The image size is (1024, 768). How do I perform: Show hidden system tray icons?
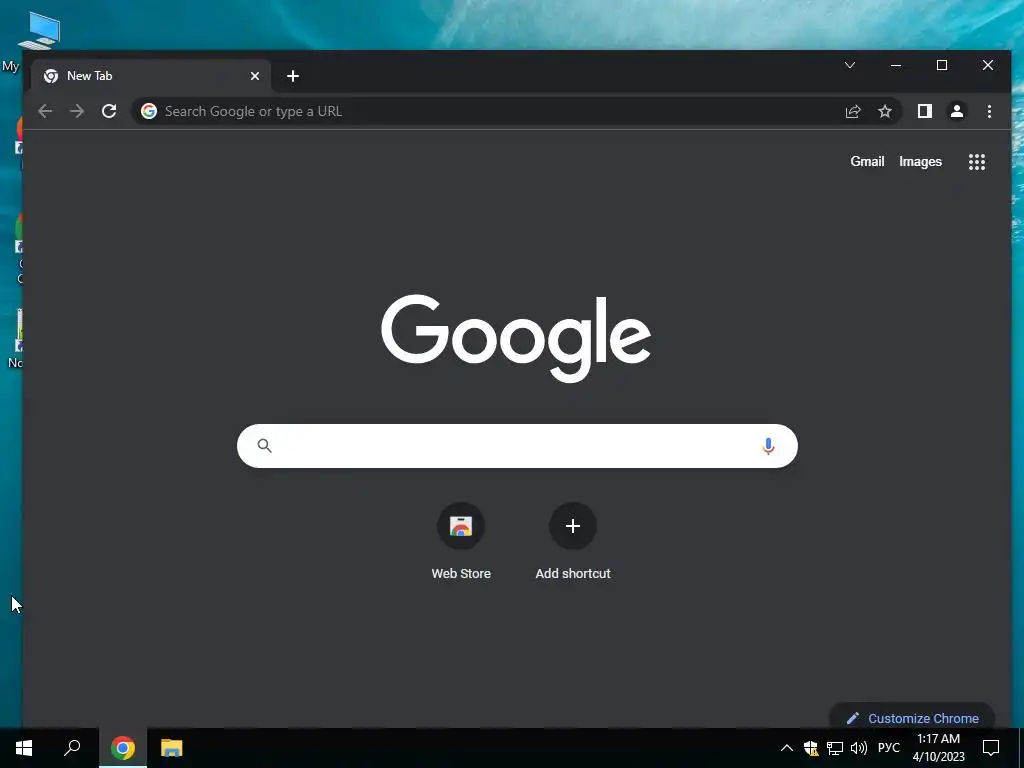787,748
